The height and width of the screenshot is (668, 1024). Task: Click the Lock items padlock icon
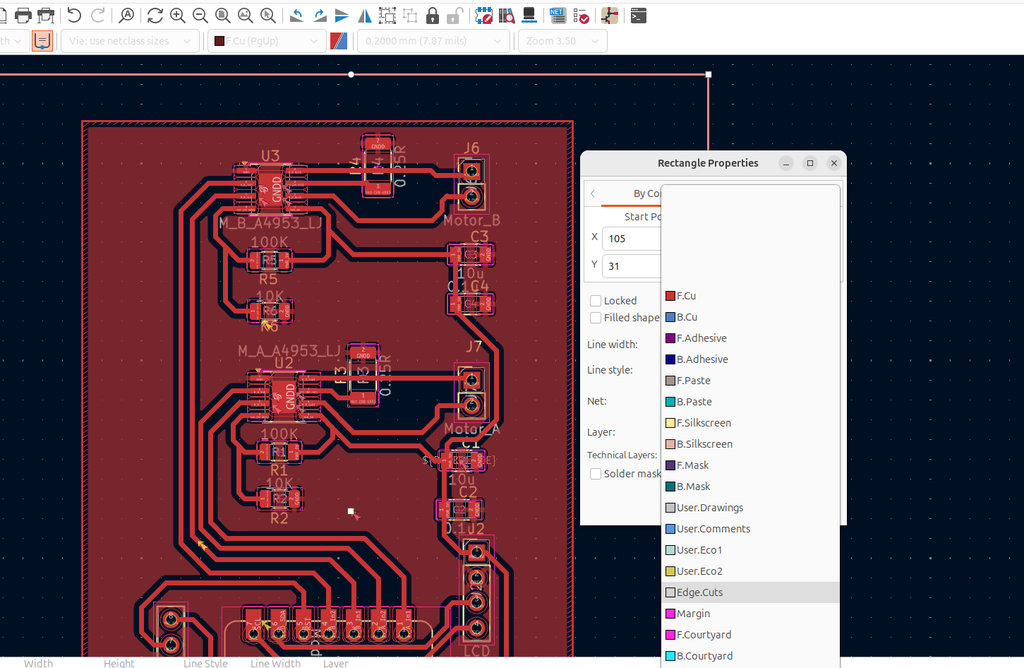tap(432, 15)
